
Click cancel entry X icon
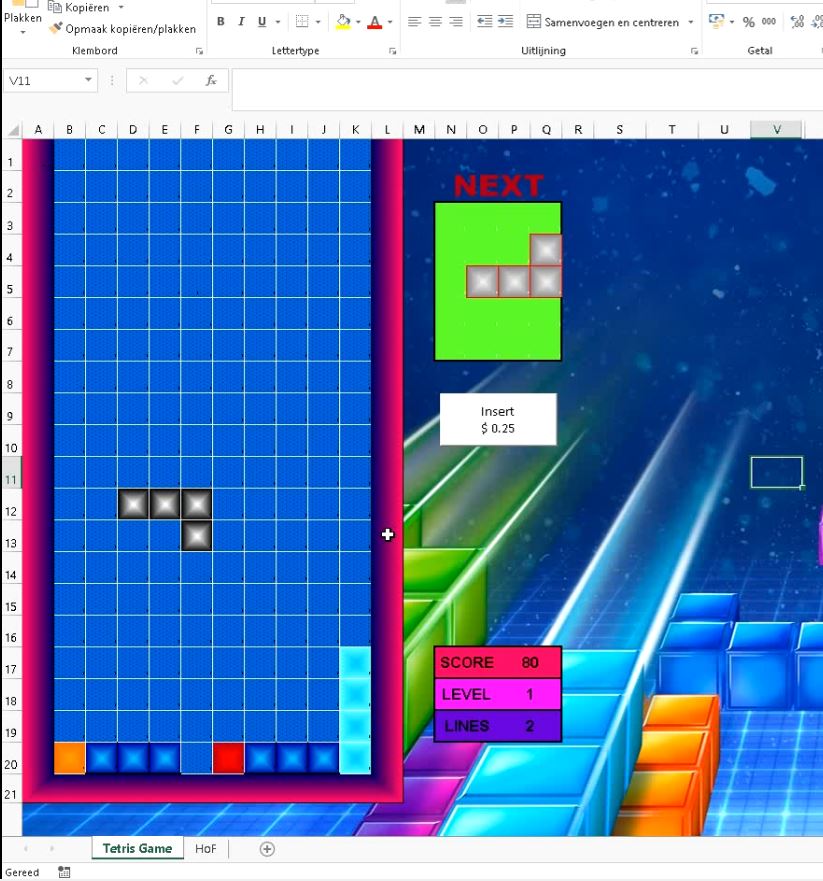click(x=143, y=81)
